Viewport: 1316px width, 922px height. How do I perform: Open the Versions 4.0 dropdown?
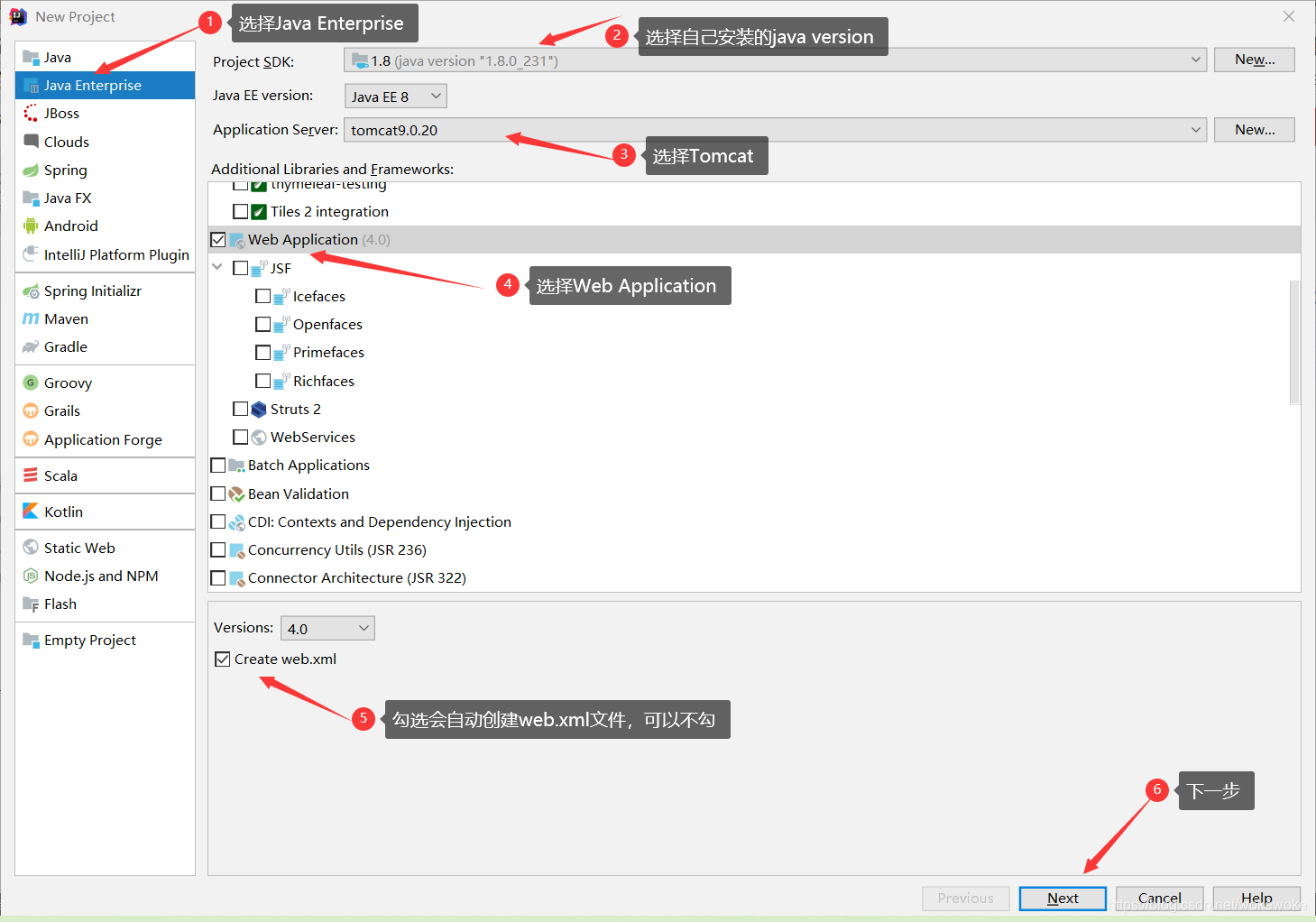[x=327, y=628]
